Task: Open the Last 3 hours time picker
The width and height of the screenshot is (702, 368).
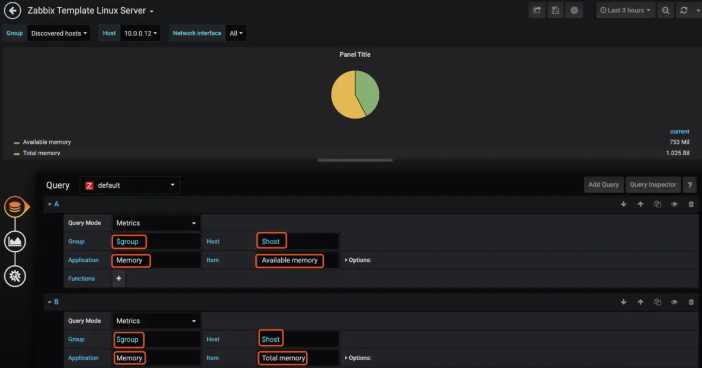Action: 625,10
